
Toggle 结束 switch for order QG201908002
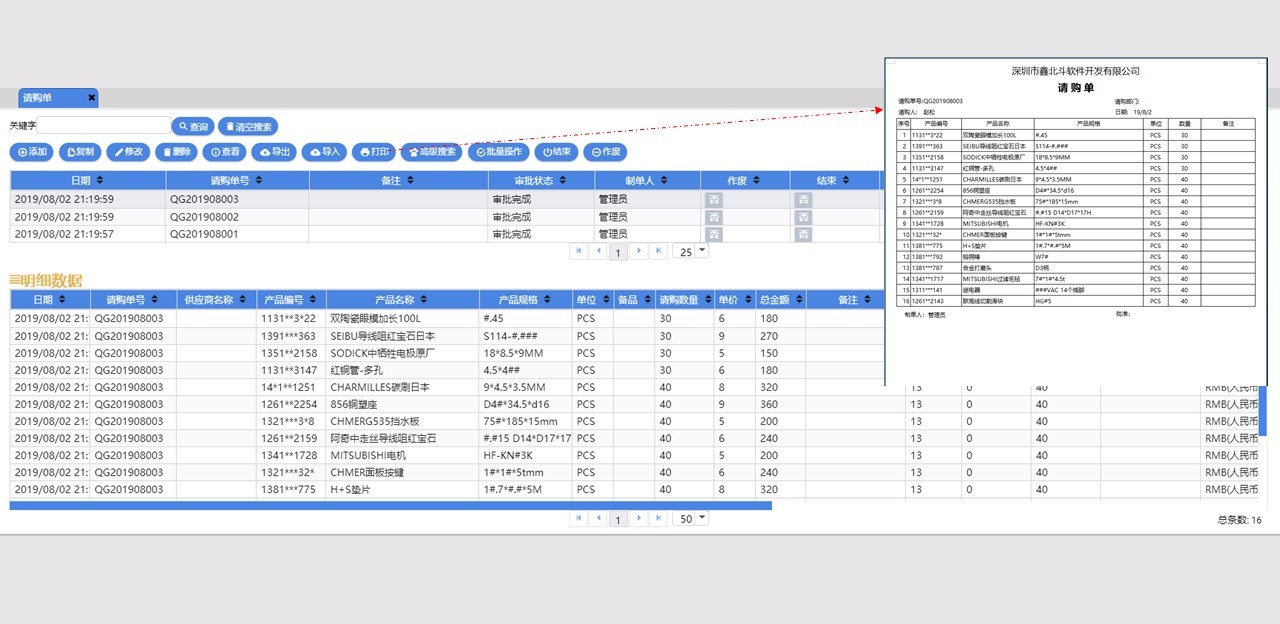point(803,216)
